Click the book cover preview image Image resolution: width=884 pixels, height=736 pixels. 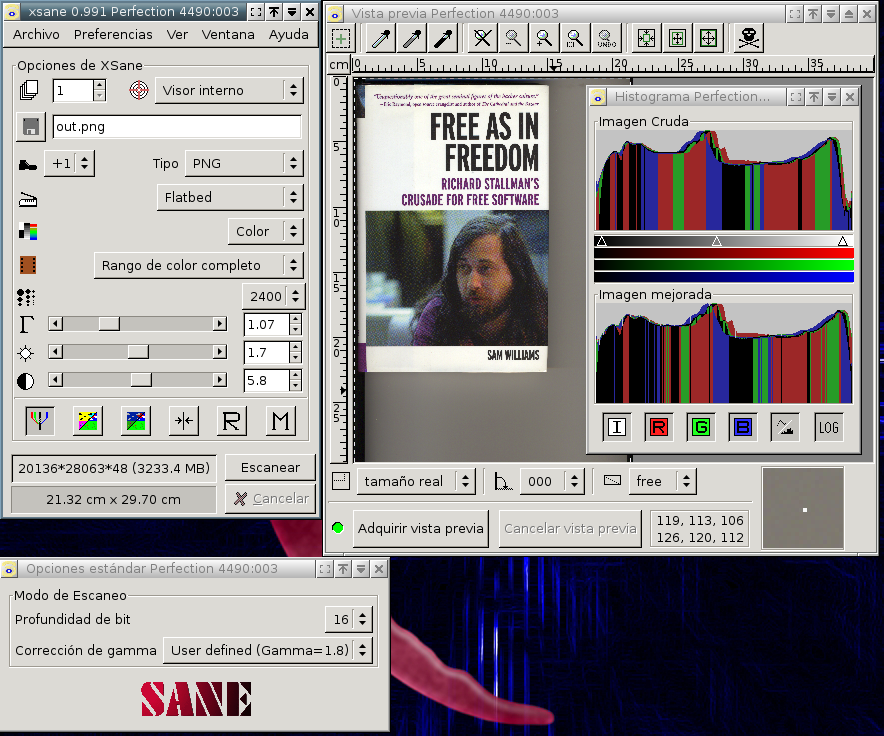pyautogui.click(x=457, y=228)
